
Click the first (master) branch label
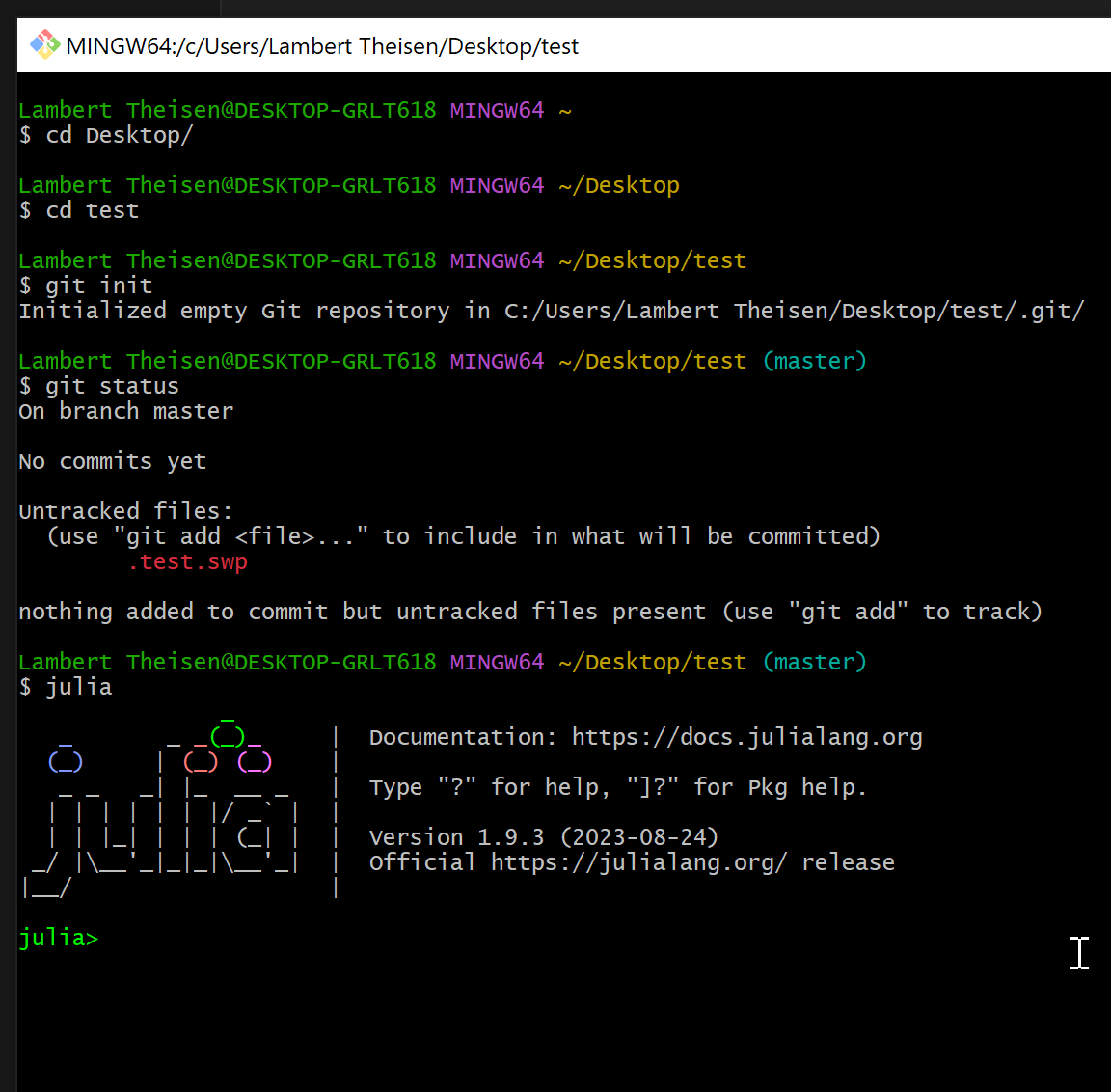pyautogui.click(x=815, y=362)
